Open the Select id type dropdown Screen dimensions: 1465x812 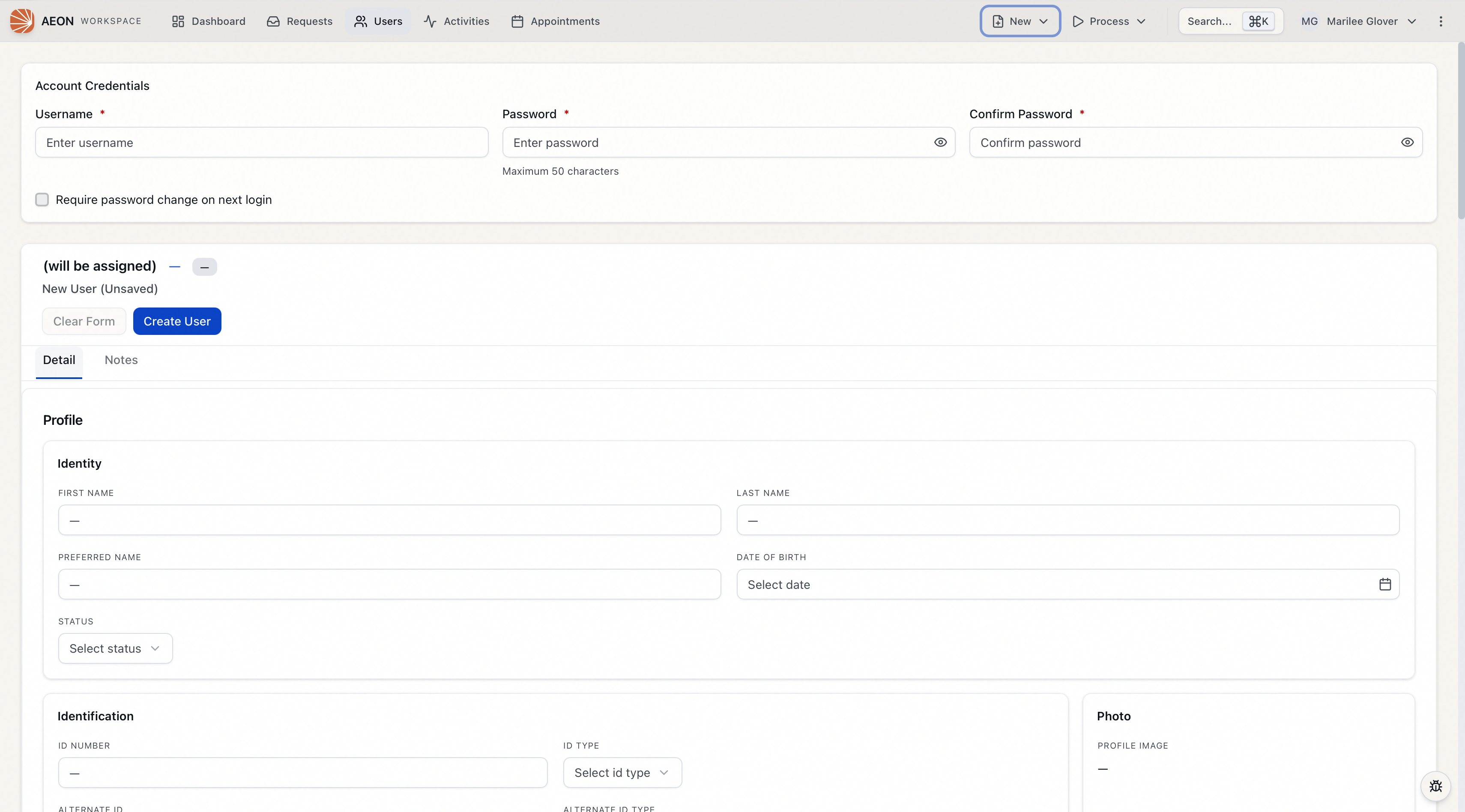[x=622, y=772]
